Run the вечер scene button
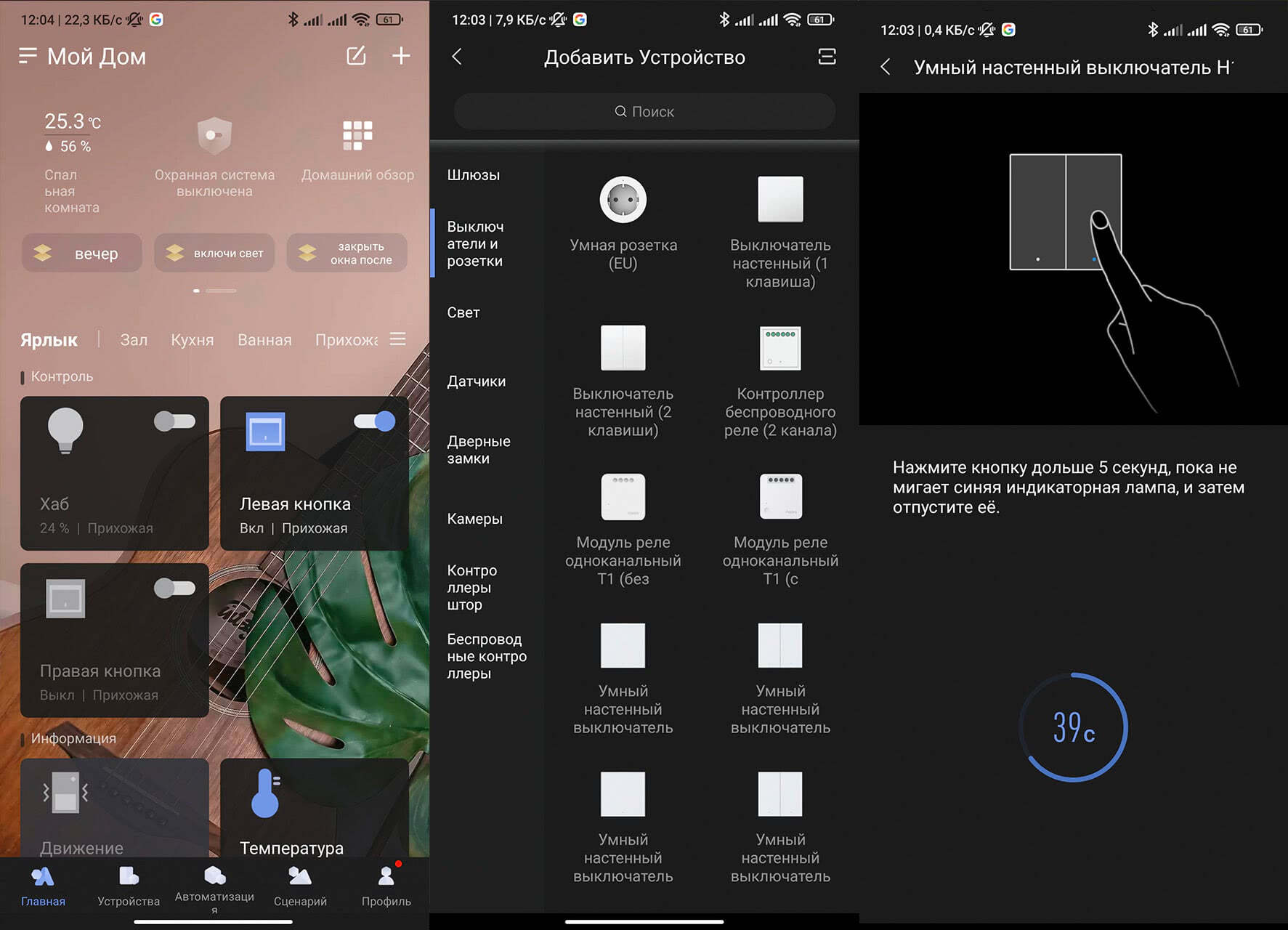1288x930 pixels. tap(82, 254)
